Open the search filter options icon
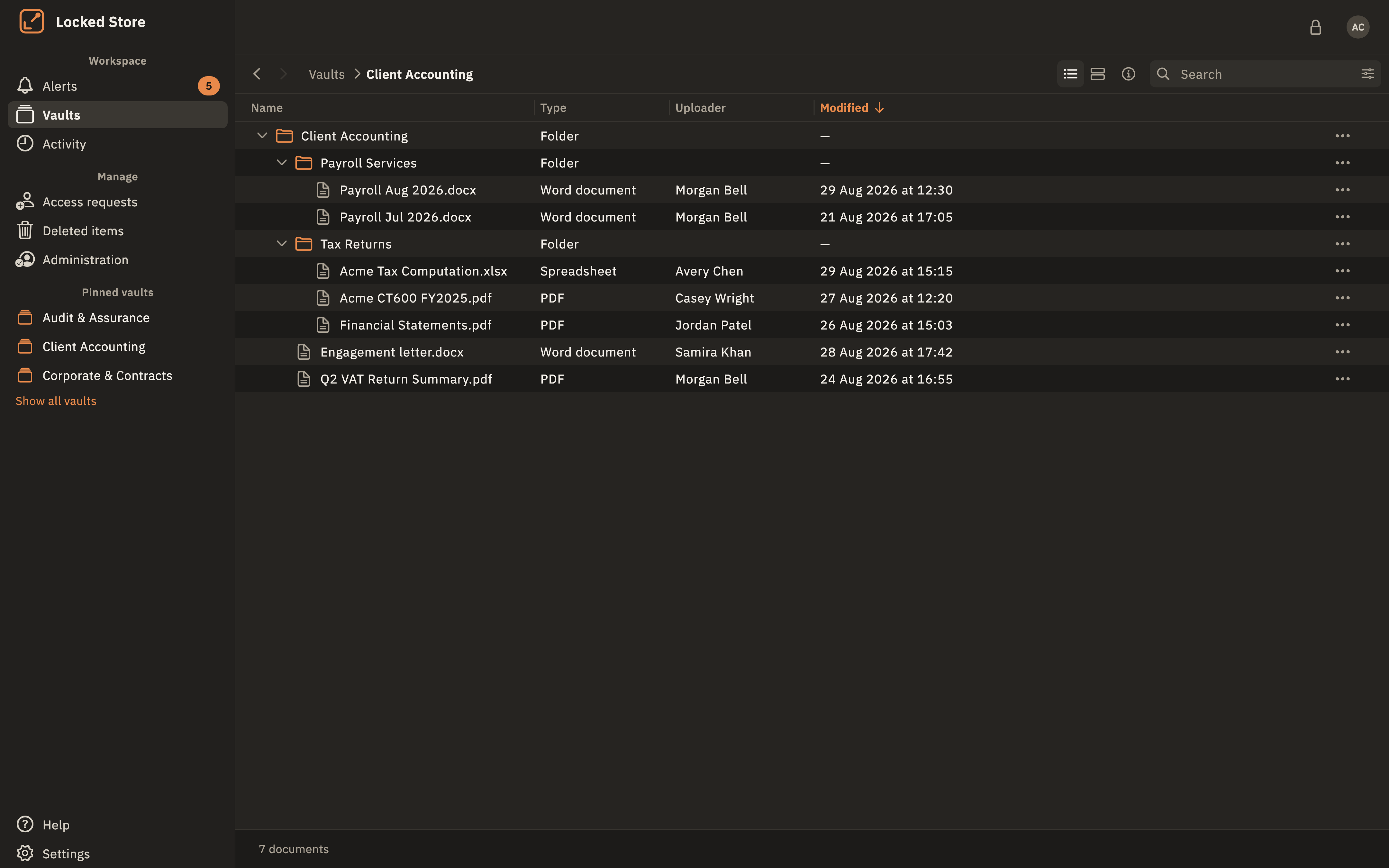The width and height of the screenshot is (1389, 868). click(x=1368, y=74)
